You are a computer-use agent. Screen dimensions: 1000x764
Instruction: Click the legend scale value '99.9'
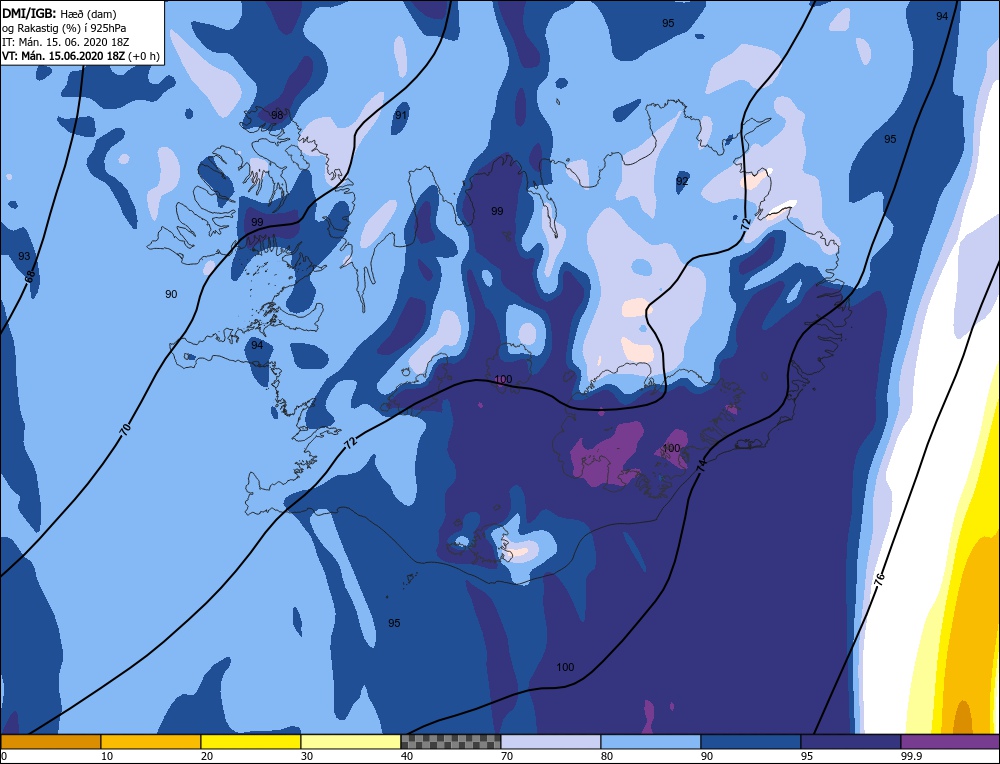pyautogui.click(x=911, y=756)
